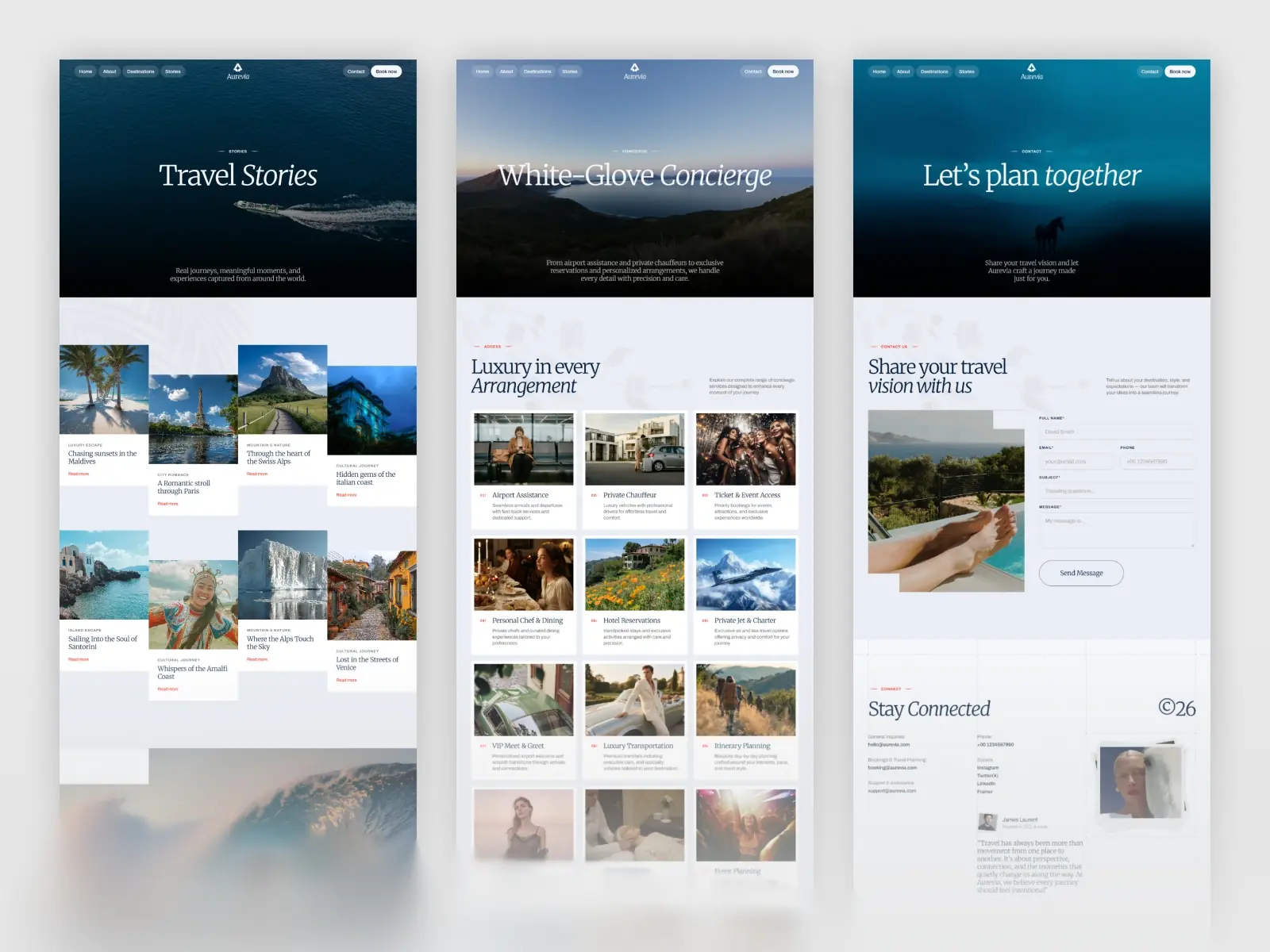
Task: Follow Read more under Hidden gems of the italian coast
Action: pos(346,495)
